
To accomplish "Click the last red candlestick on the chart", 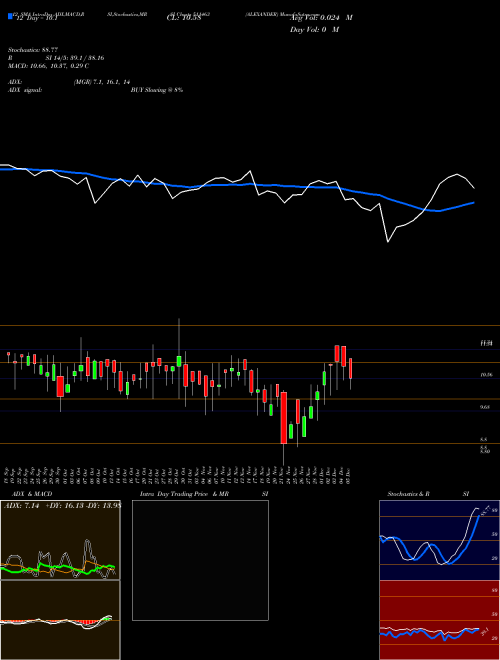I will 350,368.
